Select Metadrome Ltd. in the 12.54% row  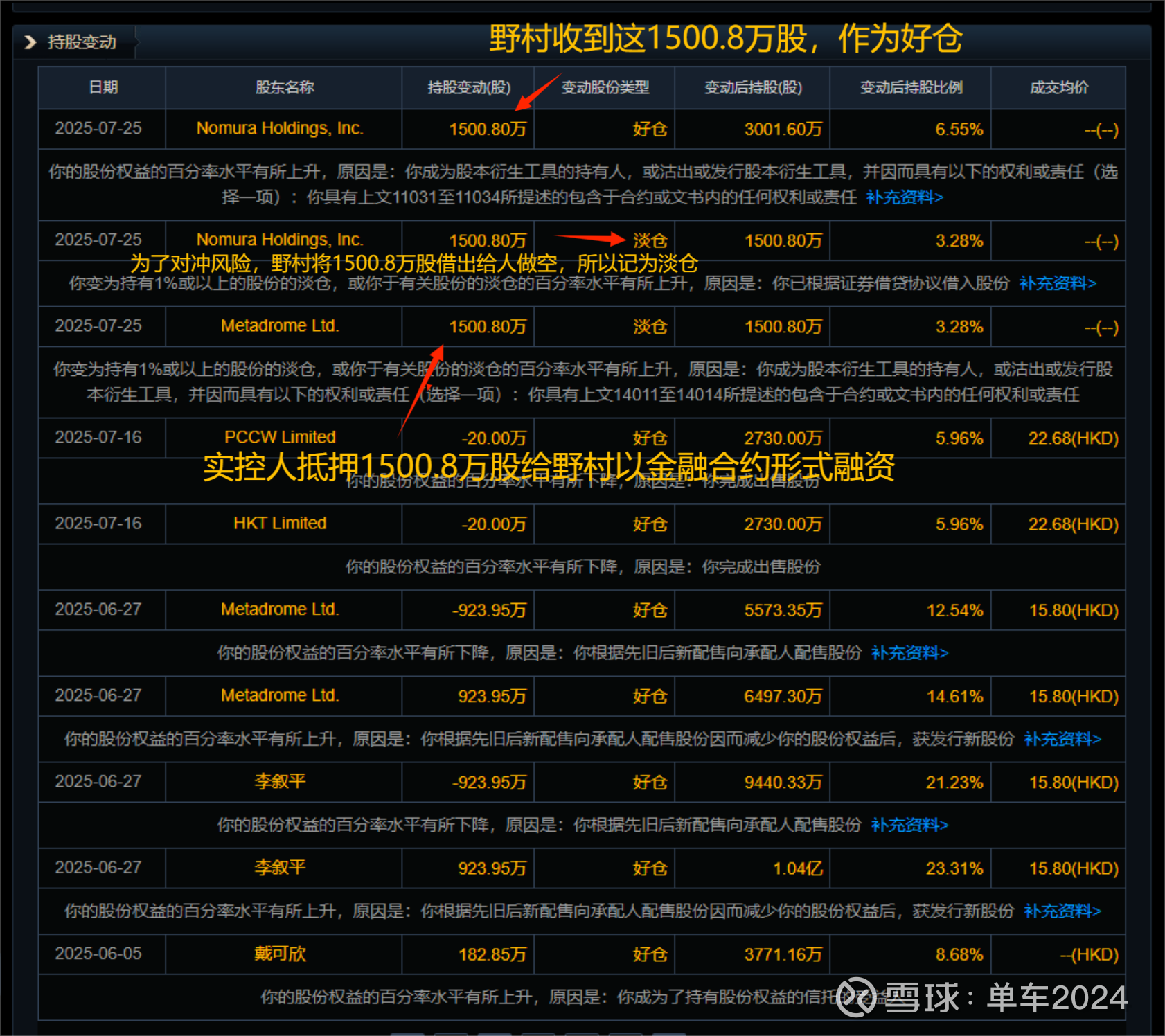[x=280, y=609]
